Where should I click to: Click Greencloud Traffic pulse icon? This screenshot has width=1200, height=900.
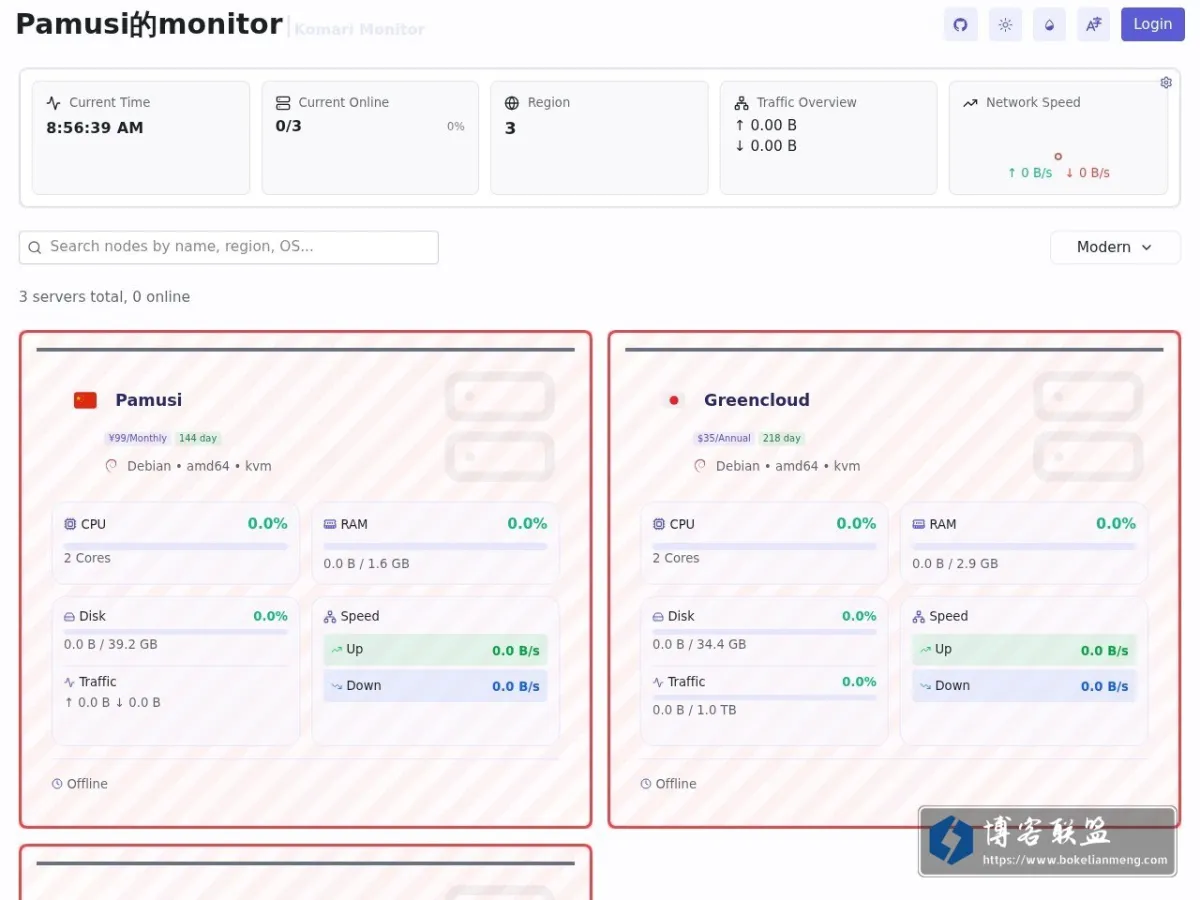point(659,682)
